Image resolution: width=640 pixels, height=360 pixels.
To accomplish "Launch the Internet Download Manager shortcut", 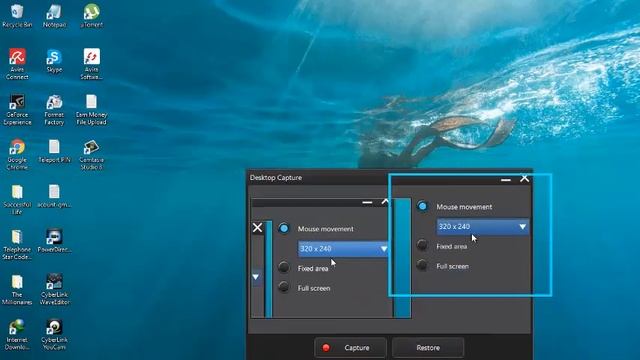I will 17,335.
